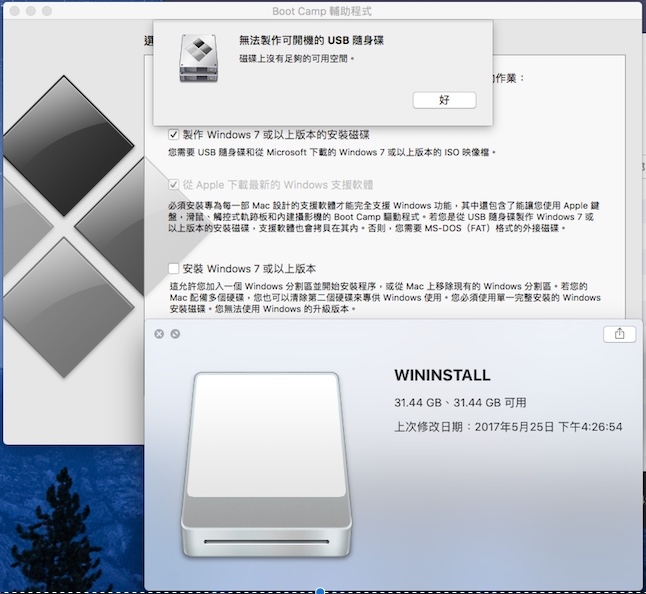Click the message 磁碟上沒有足夠的可用空間

pos(297,59)
